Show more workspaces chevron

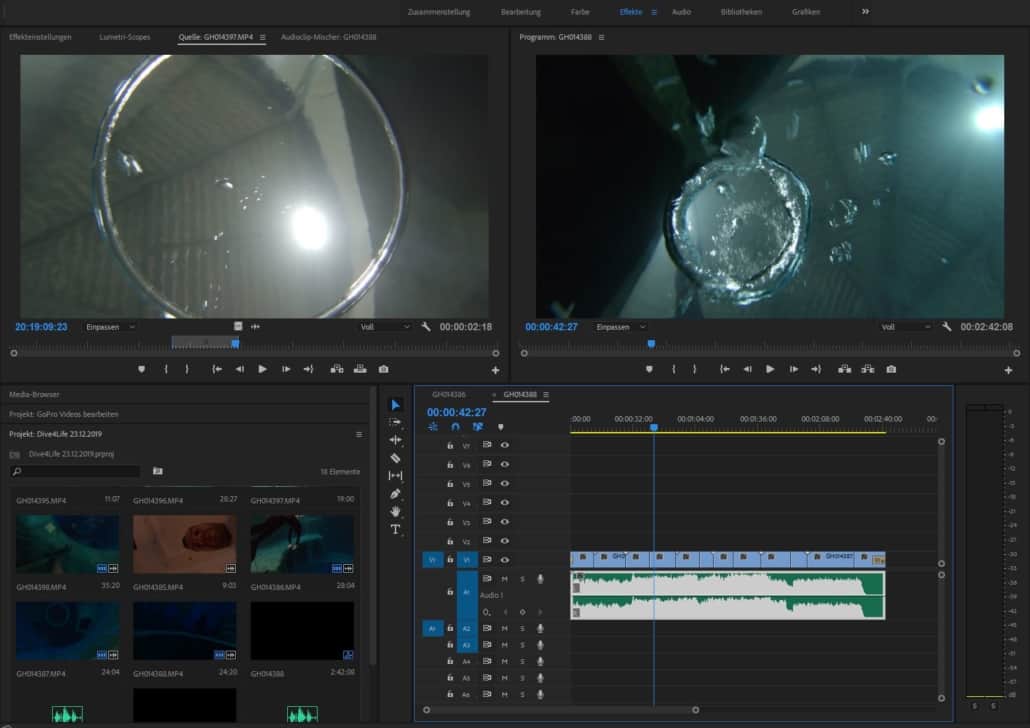click(x=866, y=11)
